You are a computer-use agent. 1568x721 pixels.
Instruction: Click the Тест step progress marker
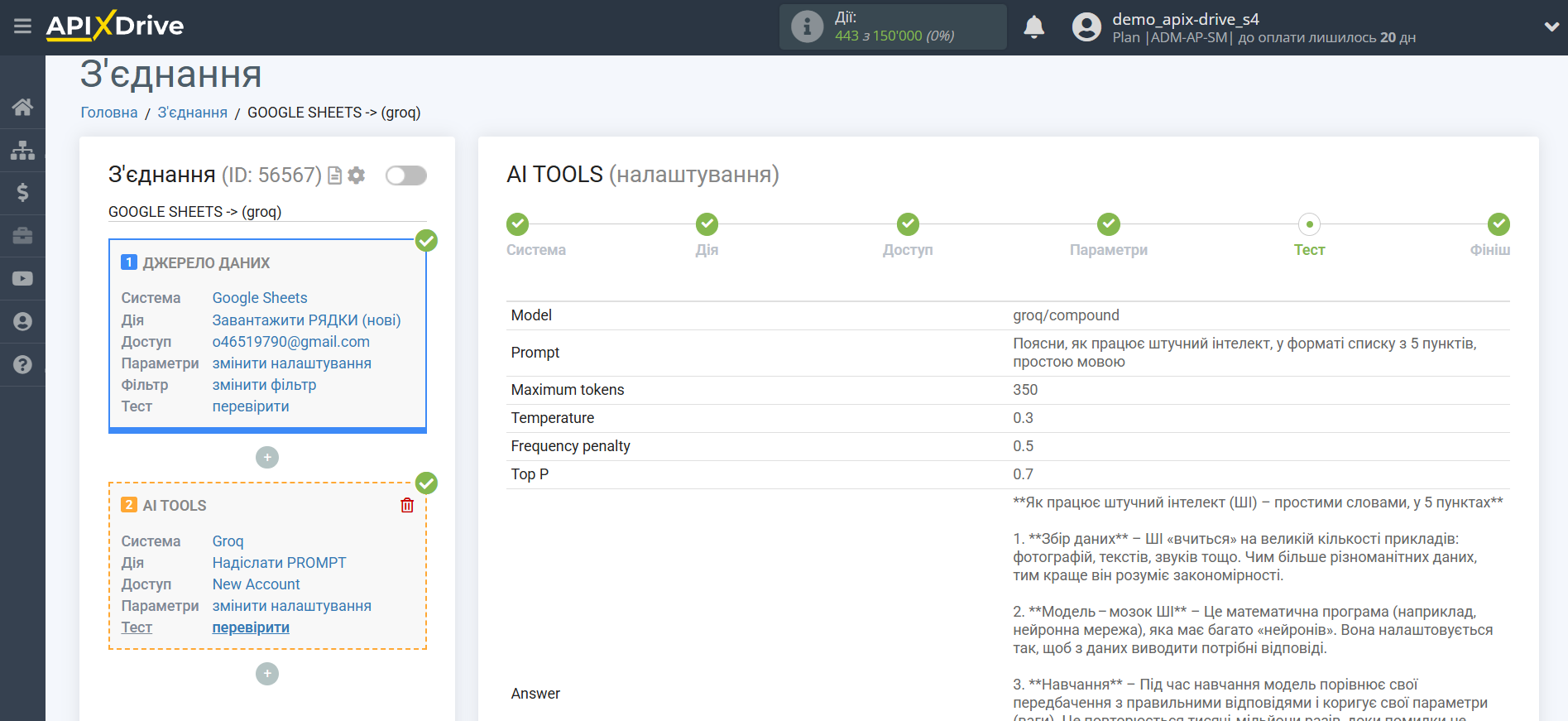1309,224
